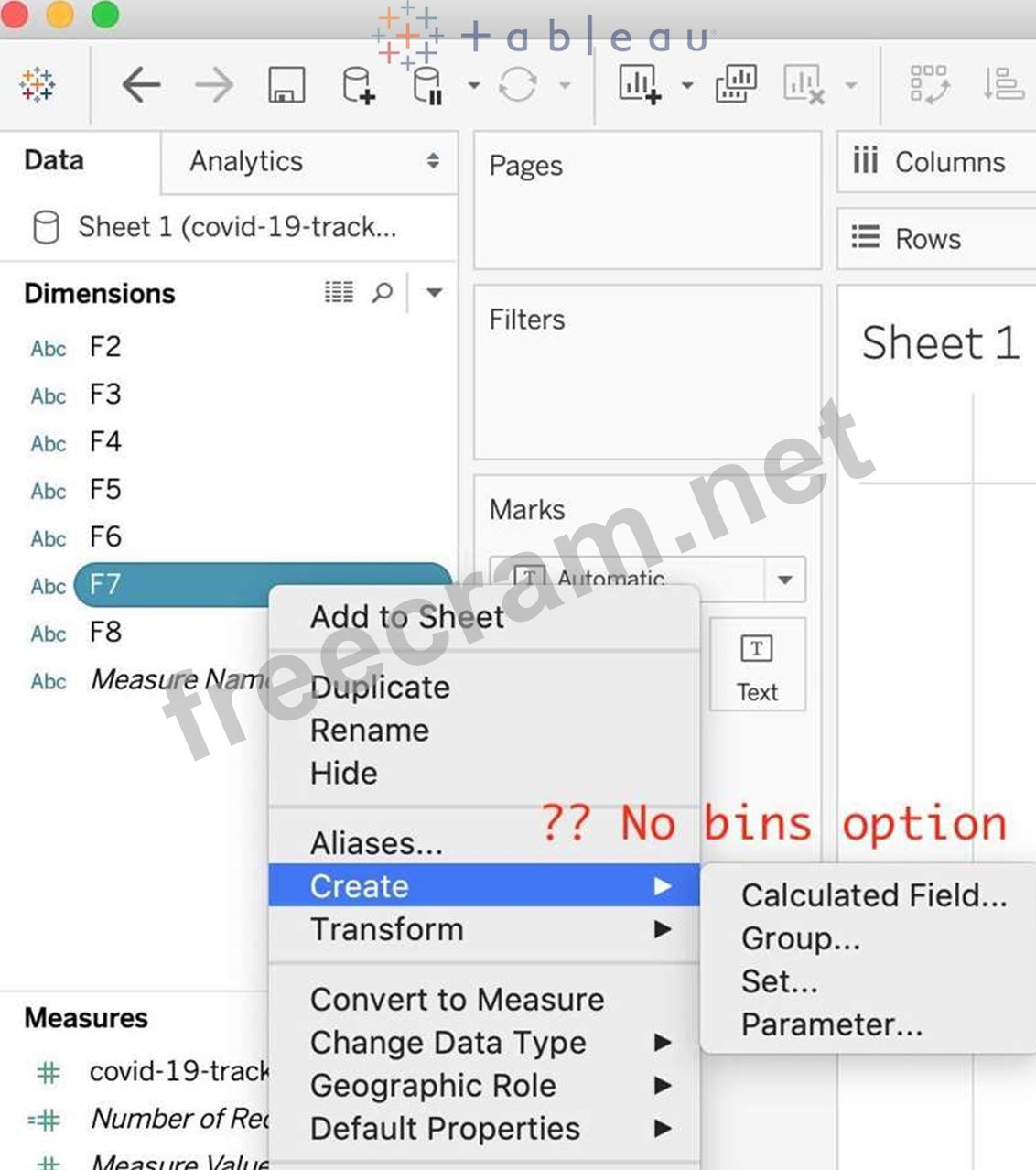Choose Convert to Measure menu option
This screenshot has width=1036, height=1170.
click(x=457, y=999)
